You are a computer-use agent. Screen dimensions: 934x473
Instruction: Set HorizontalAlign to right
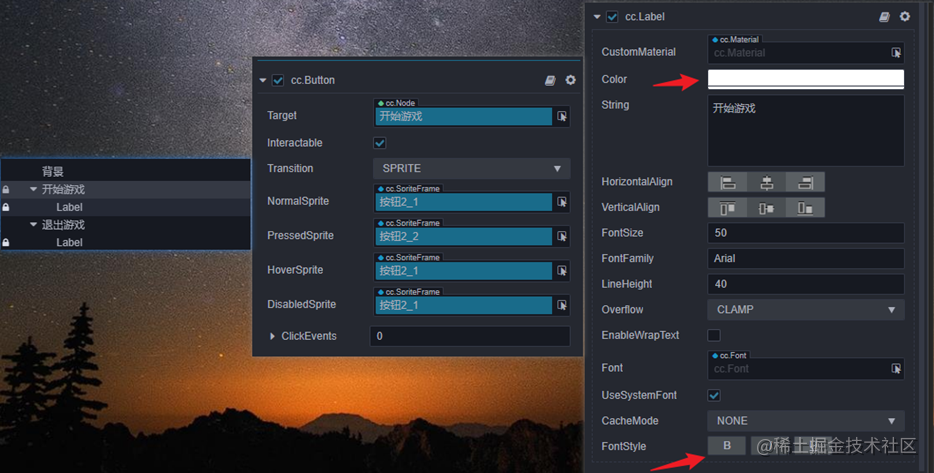point(805,182)
